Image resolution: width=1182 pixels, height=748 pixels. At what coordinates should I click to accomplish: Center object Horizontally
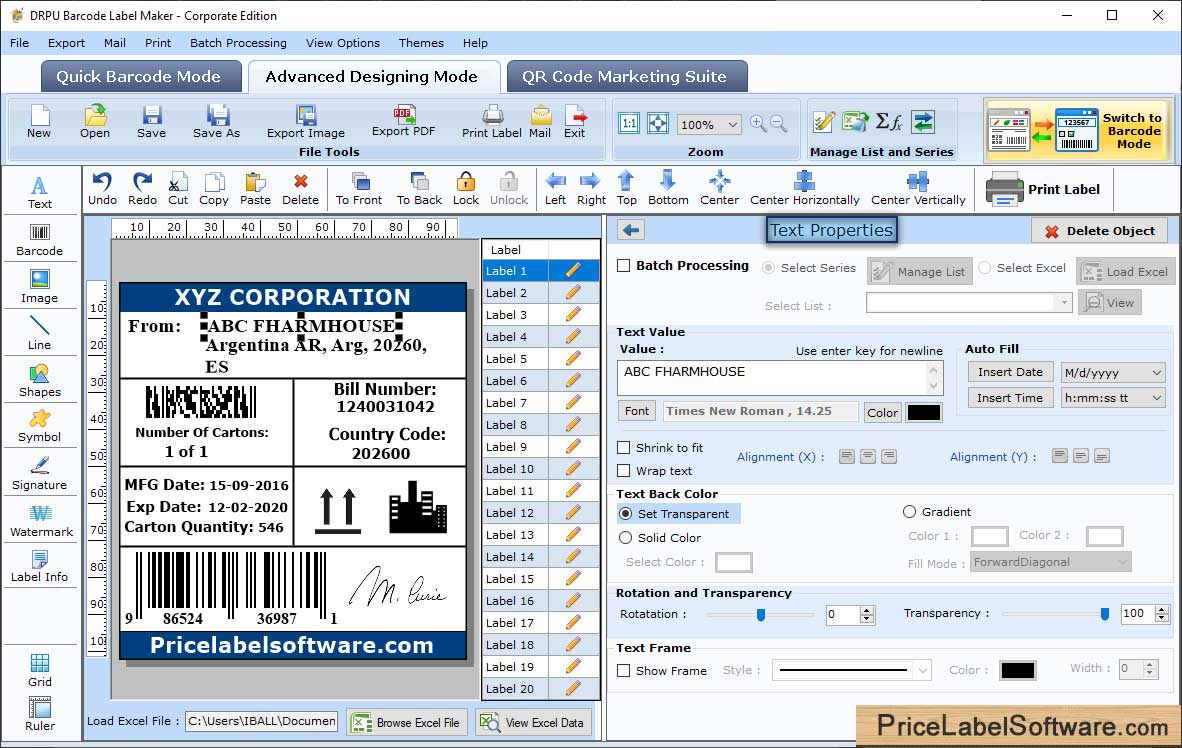pyautogui.click(x=804, y=189)
